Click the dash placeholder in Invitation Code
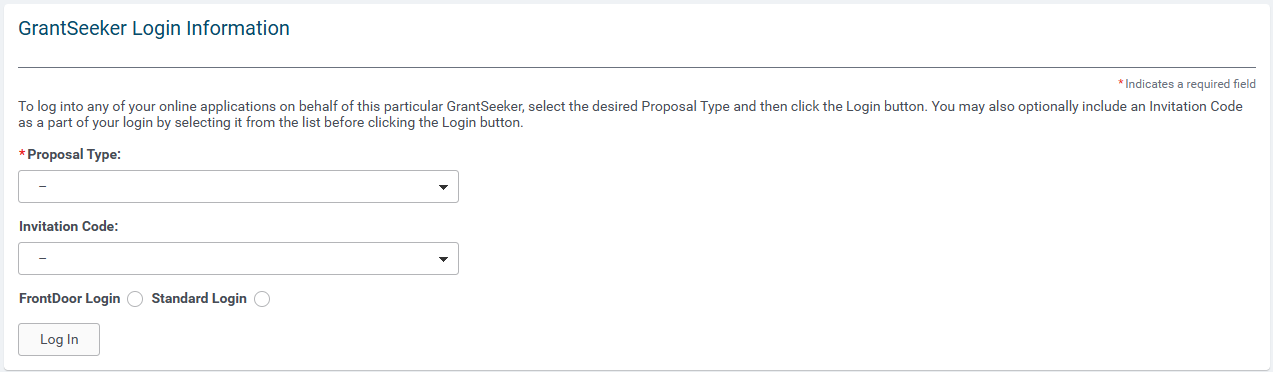The width and height of the screenshot is (1273, 372). pyautogui.click(x=43, y=259)
